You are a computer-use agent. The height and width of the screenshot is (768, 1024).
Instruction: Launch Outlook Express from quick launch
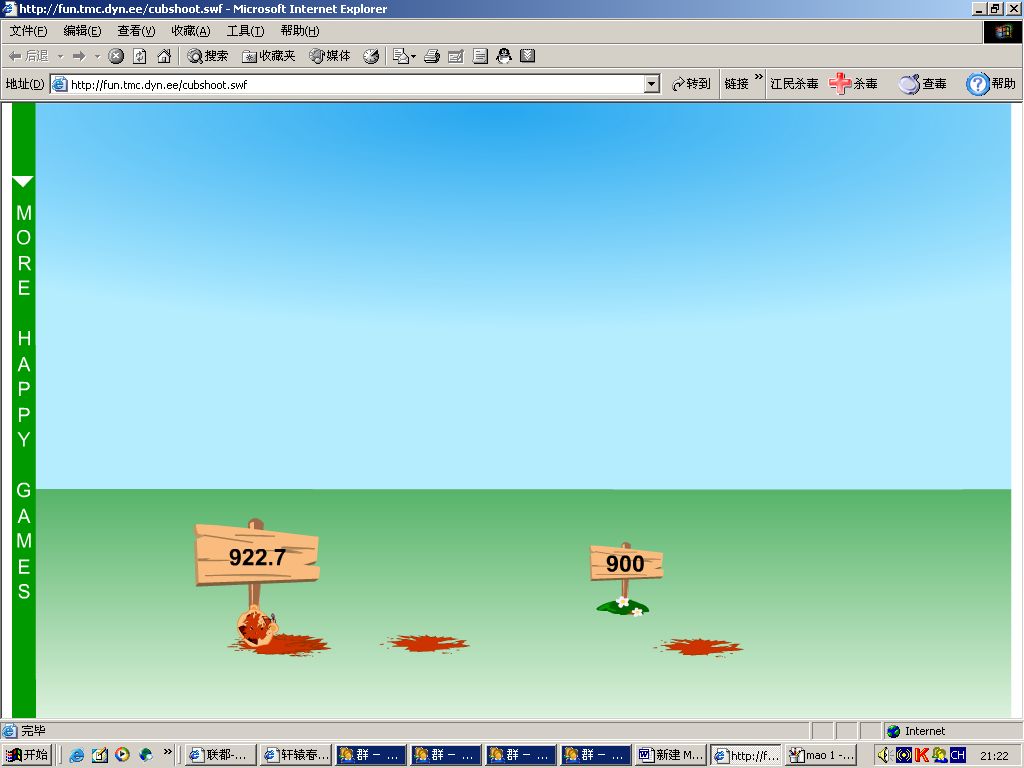click(x=99, y=755)
